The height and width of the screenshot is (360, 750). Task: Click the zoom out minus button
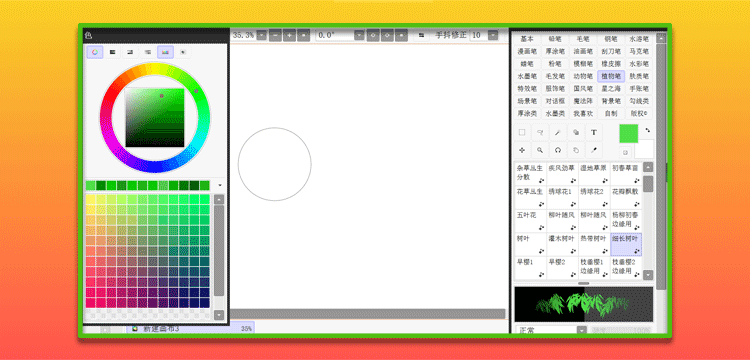[x=275, y=35]
